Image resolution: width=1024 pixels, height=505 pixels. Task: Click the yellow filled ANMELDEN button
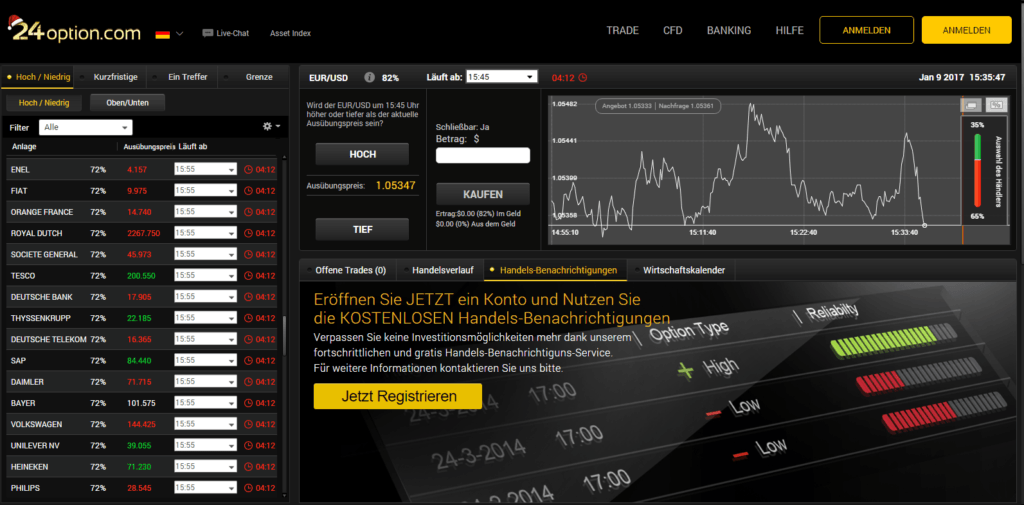click(x=967, y=30)
